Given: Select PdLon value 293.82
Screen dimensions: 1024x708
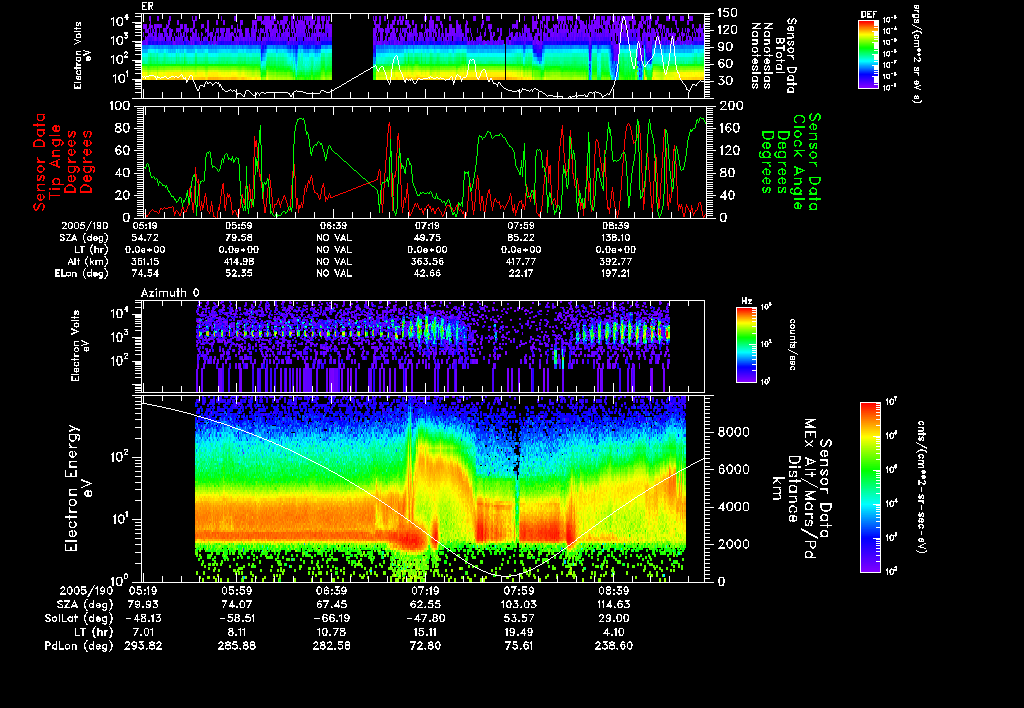Looking at the screenshot, I should [x=144, y=645].
